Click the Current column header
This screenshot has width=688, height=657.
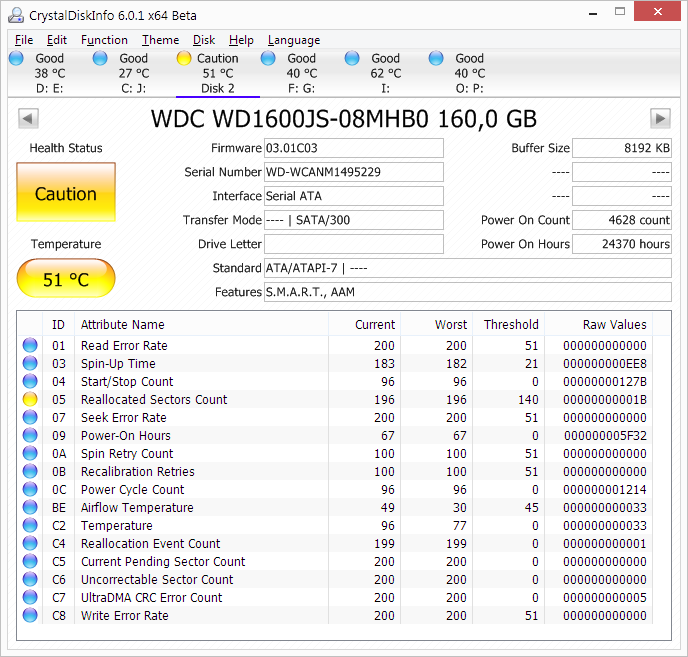point(365,324)
